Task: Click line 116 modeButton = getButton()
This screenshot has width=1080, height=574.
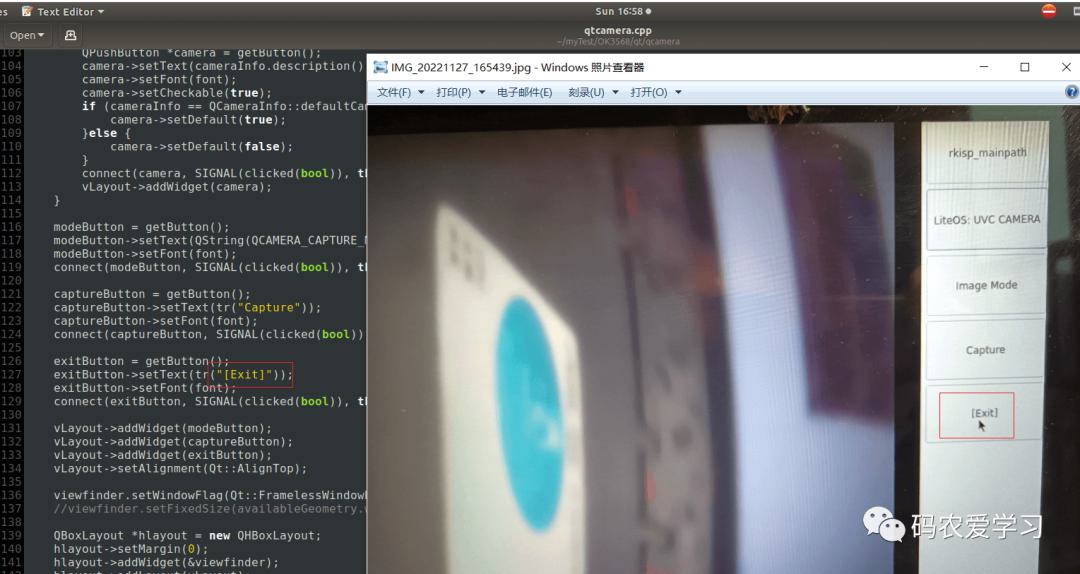Action: (x=141, y=227)
